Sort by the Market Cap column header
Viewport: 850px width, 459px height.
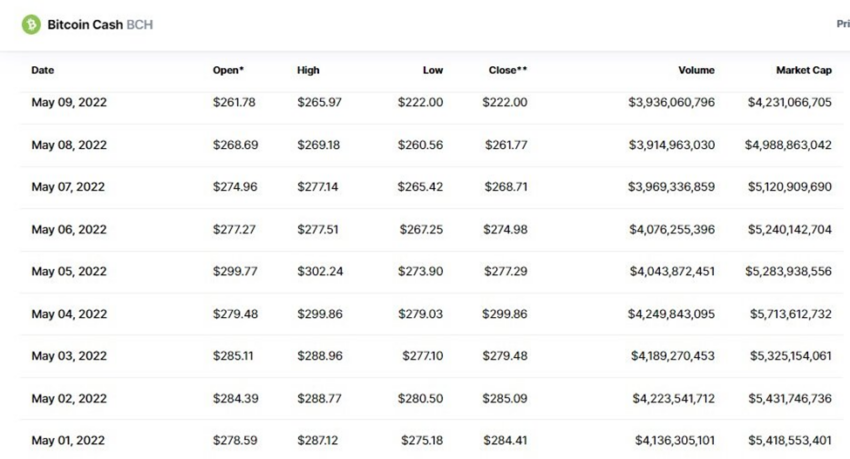point(804,70)
